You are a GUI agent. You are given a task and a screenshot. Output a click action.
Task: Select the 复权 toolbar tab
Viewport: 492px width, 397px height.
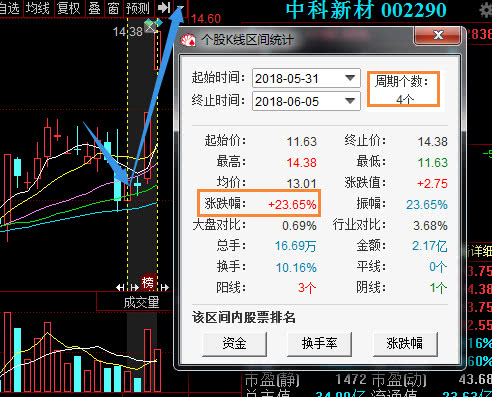(x=69, y=8)
